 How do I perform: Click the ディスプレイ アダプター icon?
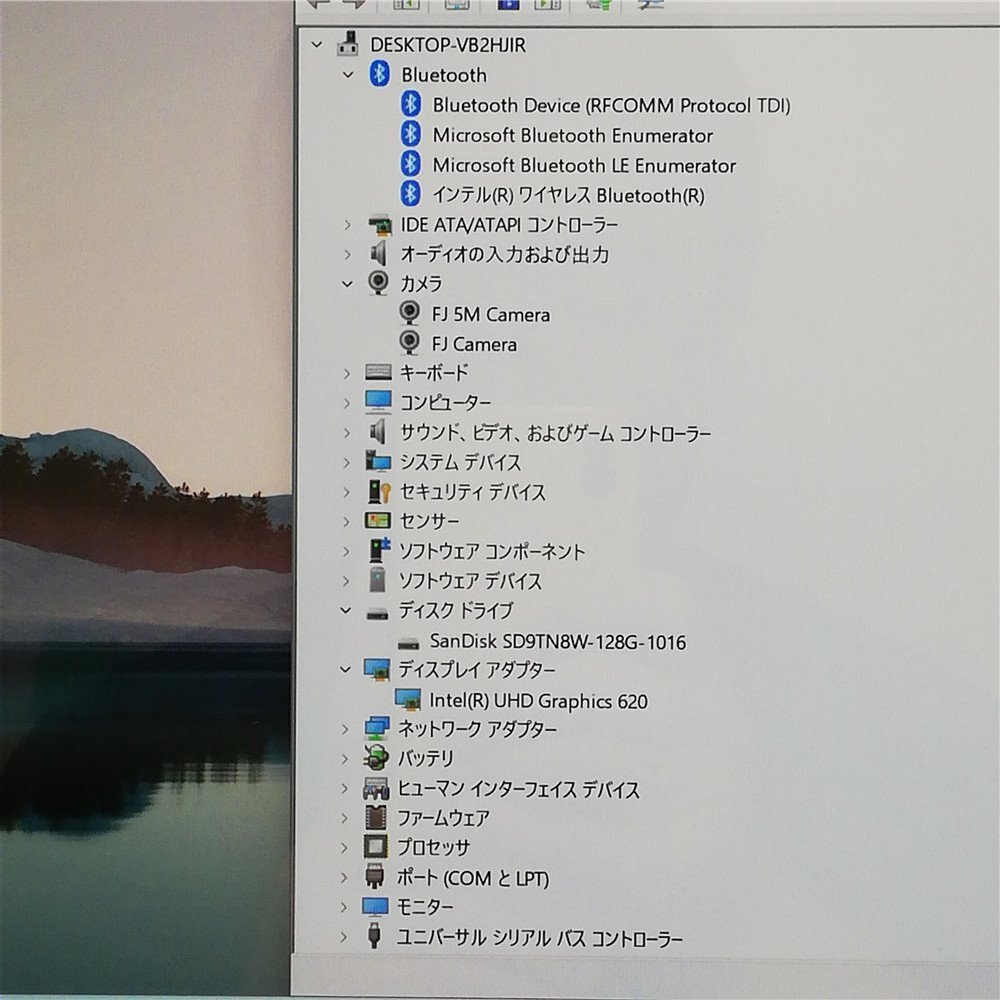click(376, 670)
